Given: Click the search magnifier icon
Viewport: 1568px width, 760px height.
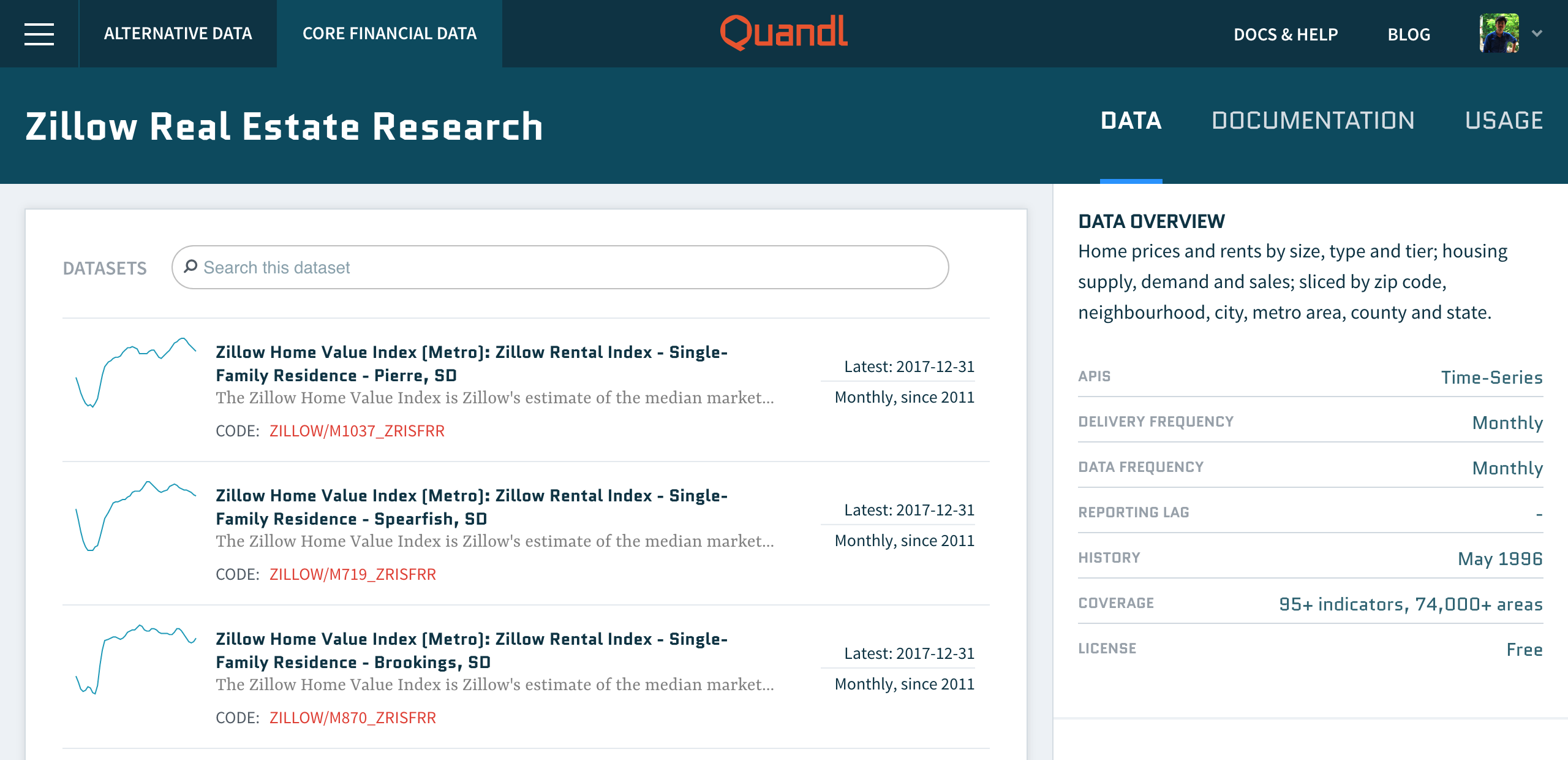Looking at the screenshot, I should click(190, 267).
